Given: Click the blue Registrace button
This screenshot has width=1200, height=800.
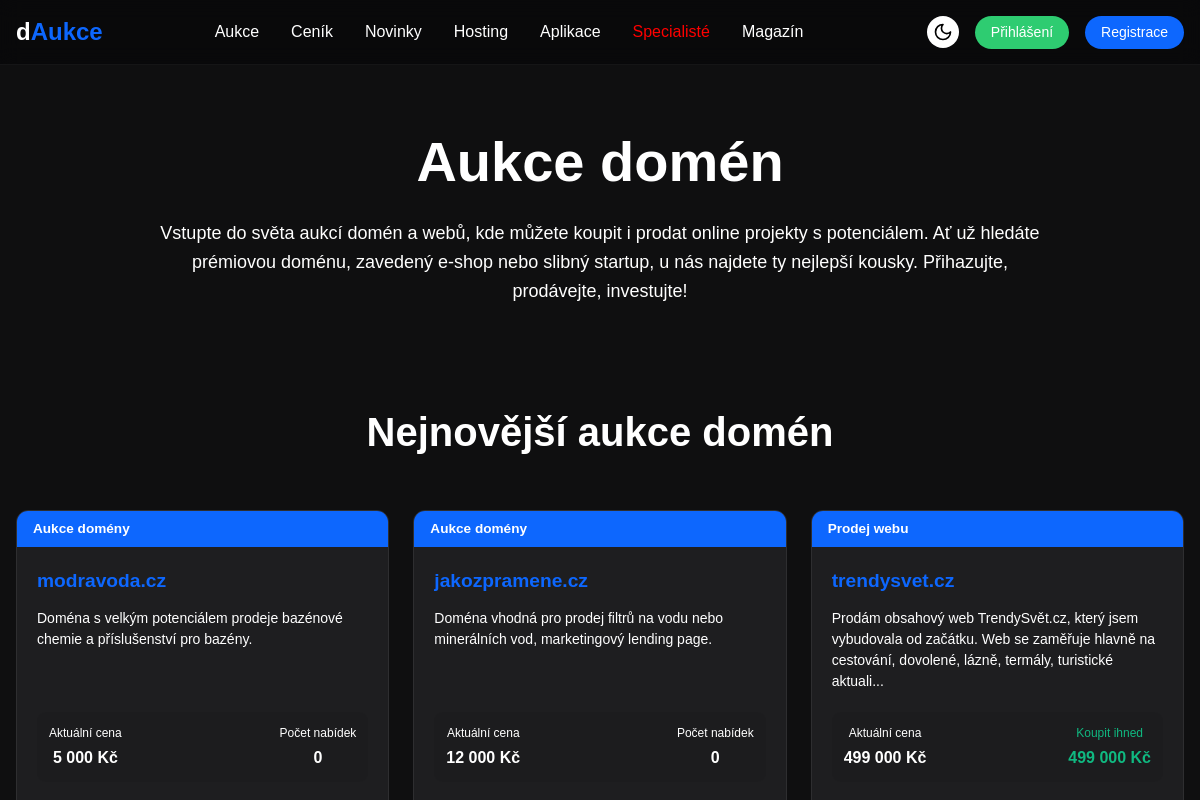Looking at the screenshot, I should click(1134, 32).
